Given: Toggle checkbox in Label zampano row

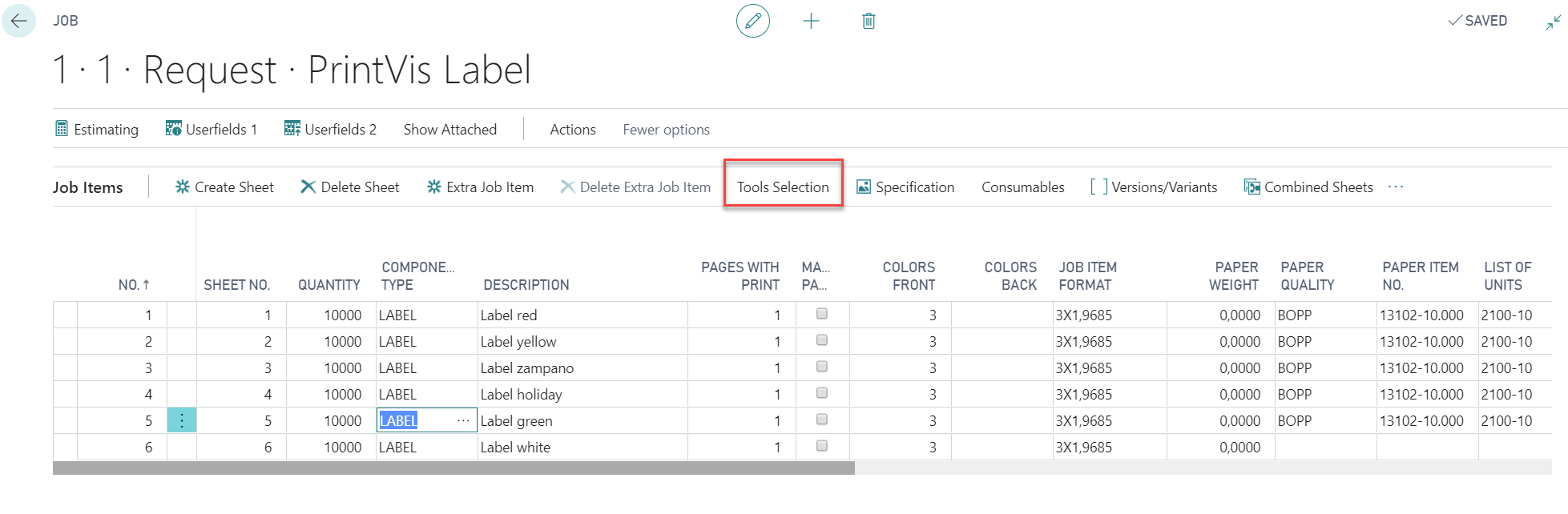Looking at the screenshot, I should pyautogui.click(x=822, y=367).
